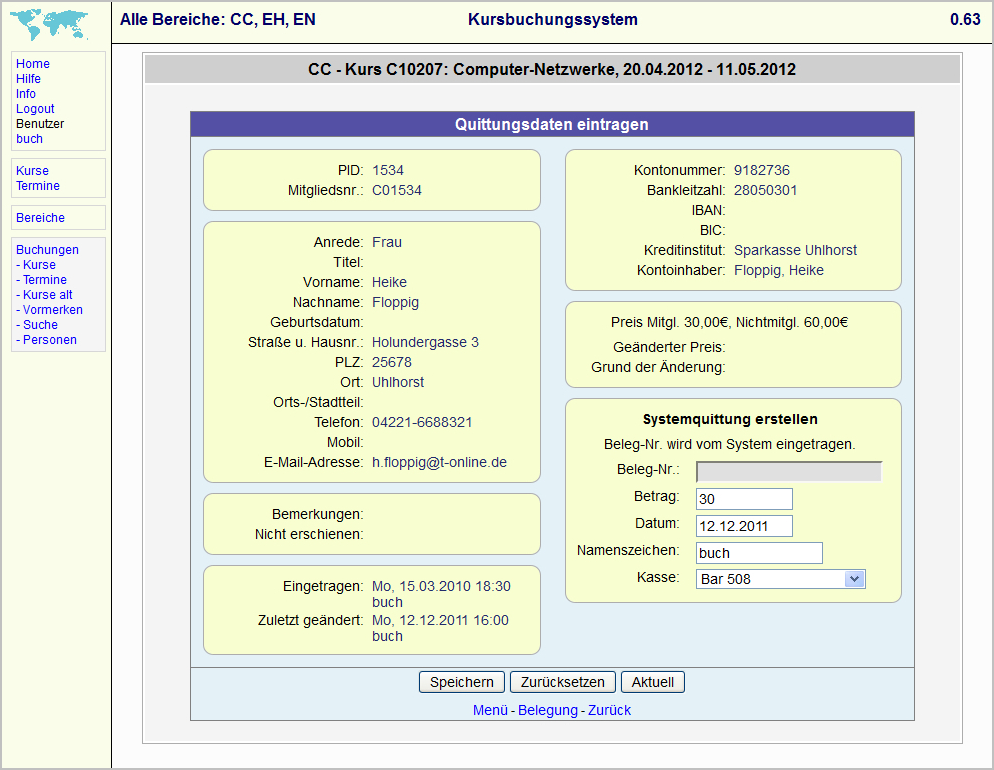Click the Kontoinhaber value 'Floppig, Heike'
Screen dimensions: 994x770
click(779, 271)
